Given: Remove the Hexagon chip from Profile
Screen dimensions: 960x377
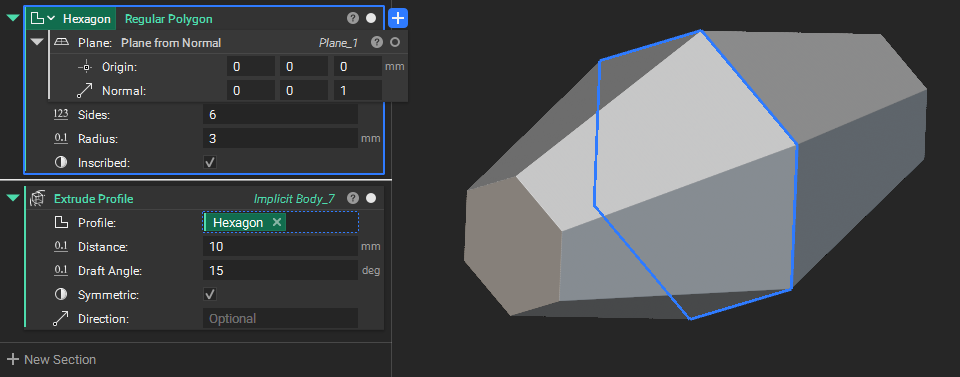Looking at the screenshot, I should click(x=277, y=222).
